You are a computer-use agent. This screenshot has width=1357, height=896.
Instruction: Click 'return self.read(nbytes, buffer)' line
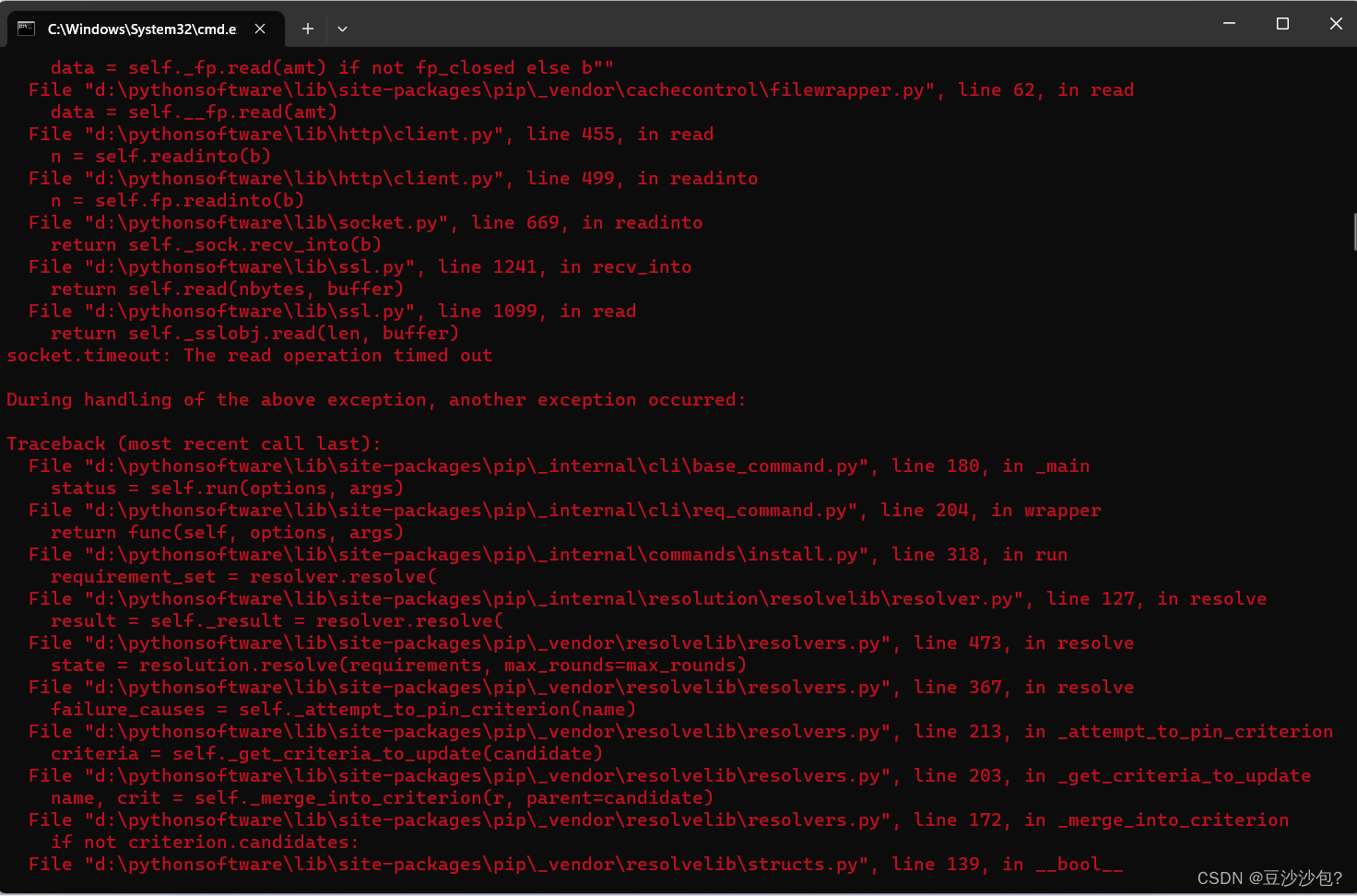pyautogui.click(x=227, y=289)
